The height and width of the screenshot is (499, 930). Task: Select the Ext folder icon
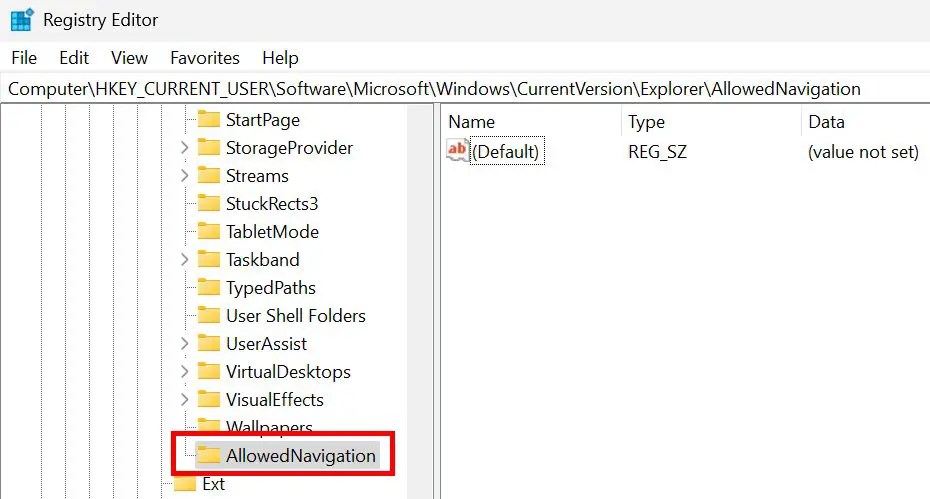point(184,484)
